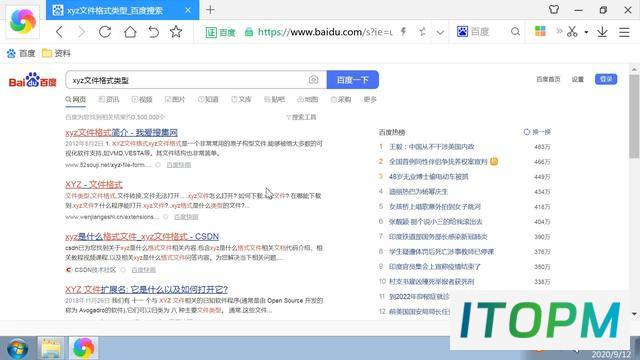Viewport: 640px width, 360px height.
Task: Reload the page with the refresh icon
Action: pyautogui.click(x=105, y=31)
